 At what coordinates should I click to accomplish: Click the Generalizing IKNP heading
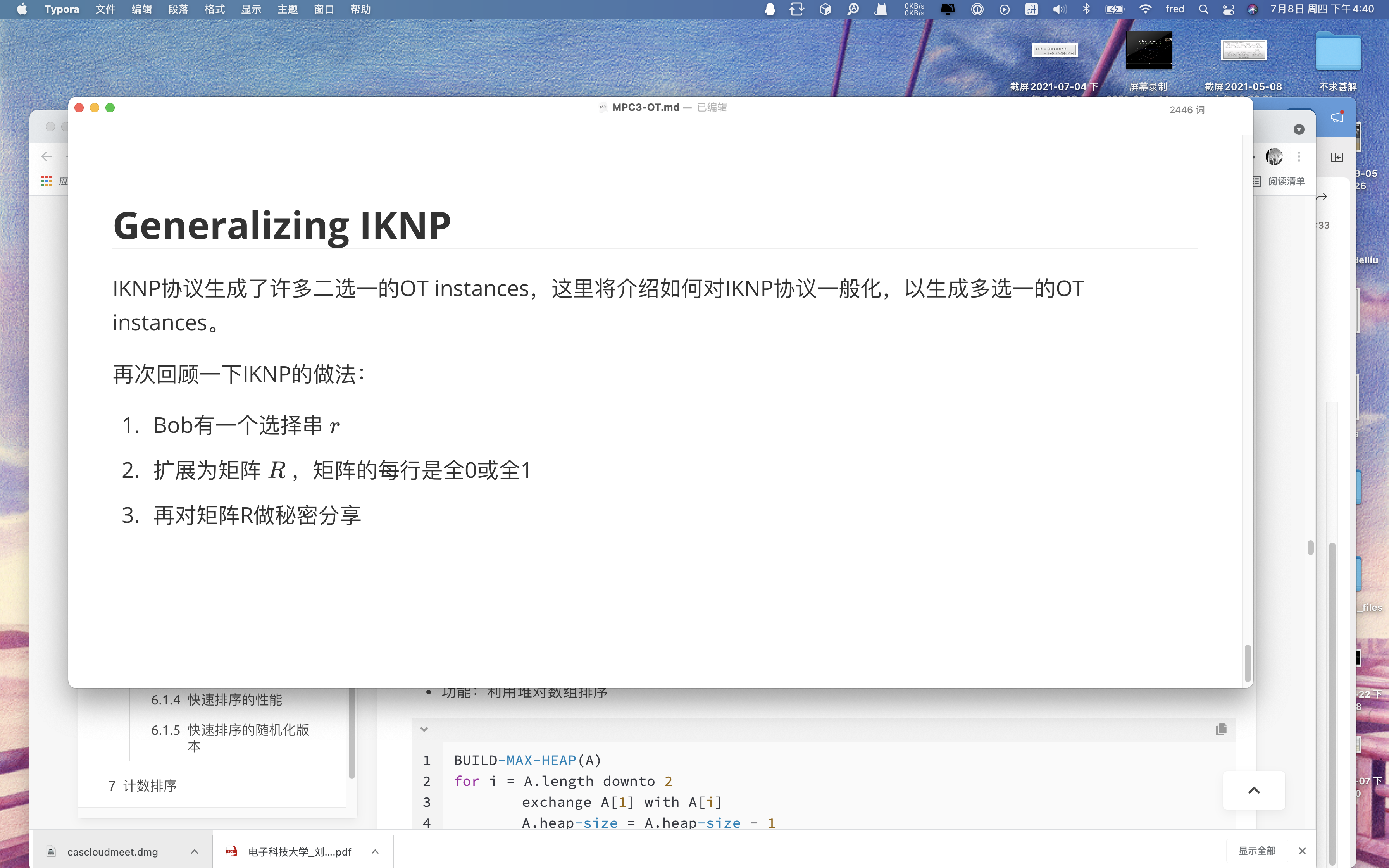tap(282, 226)
